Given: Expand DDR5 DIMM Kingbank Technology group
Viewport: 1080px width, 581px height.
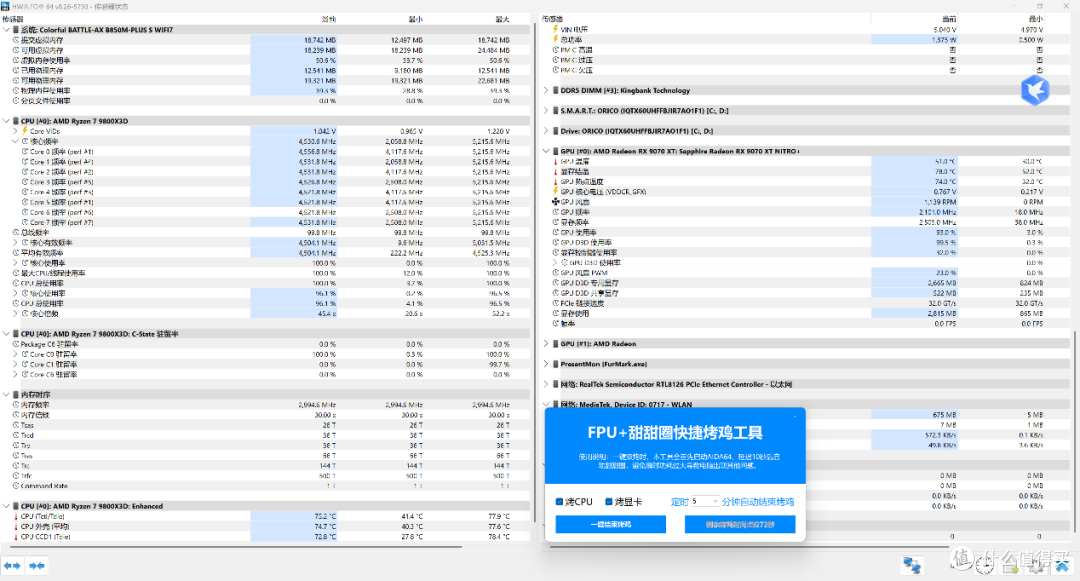Looking at the screenshot, I should point(546,91).
